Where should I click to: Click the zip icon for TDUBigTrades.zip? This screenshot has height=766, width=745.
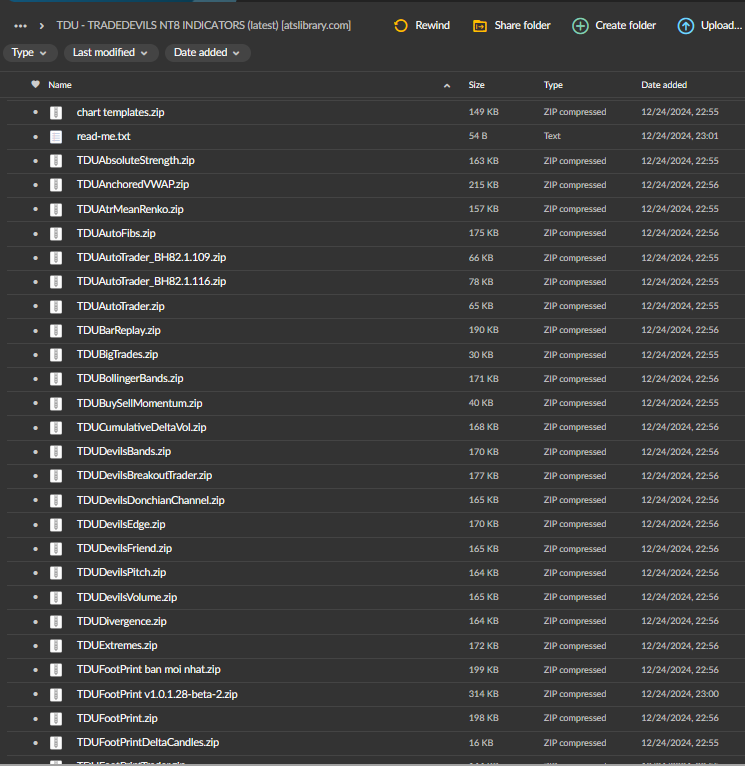point(56,354)
